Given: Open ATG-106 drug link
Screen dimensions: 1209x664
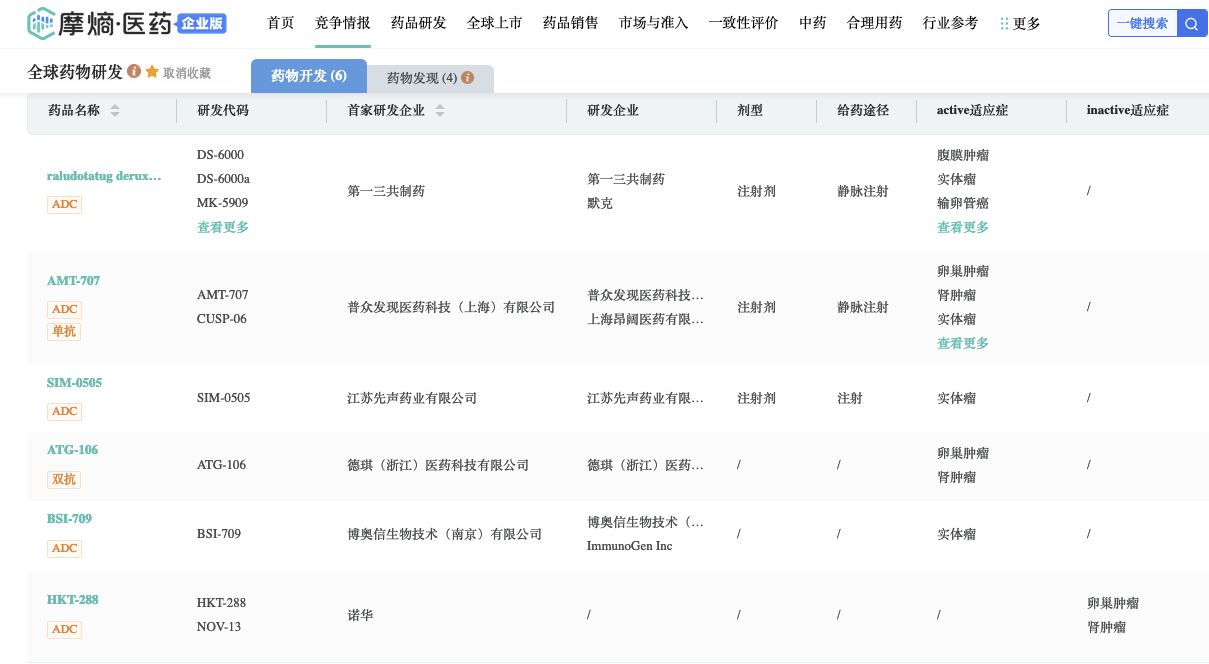Looking at the screenshot, I should [x=72, y=450].
